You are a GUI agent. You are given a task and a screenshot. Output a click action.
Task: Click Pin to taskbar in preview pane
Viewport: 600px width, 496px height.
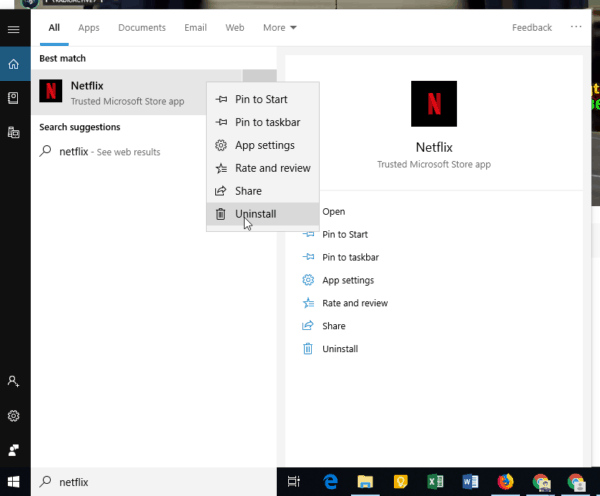coord(351,257)
